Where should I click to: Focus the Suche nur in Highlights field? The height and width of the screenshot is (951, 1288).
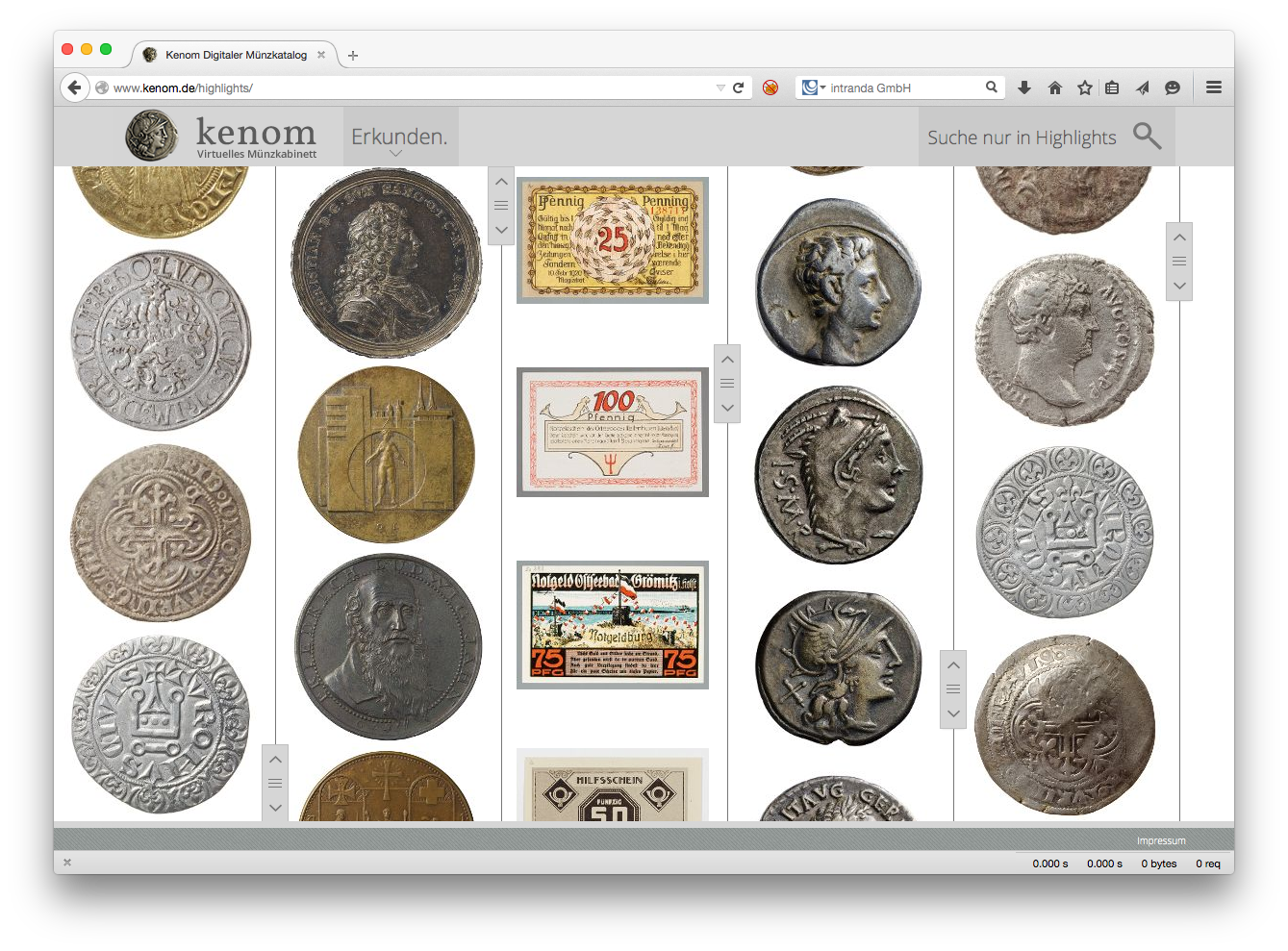(x=1022, y=138)
